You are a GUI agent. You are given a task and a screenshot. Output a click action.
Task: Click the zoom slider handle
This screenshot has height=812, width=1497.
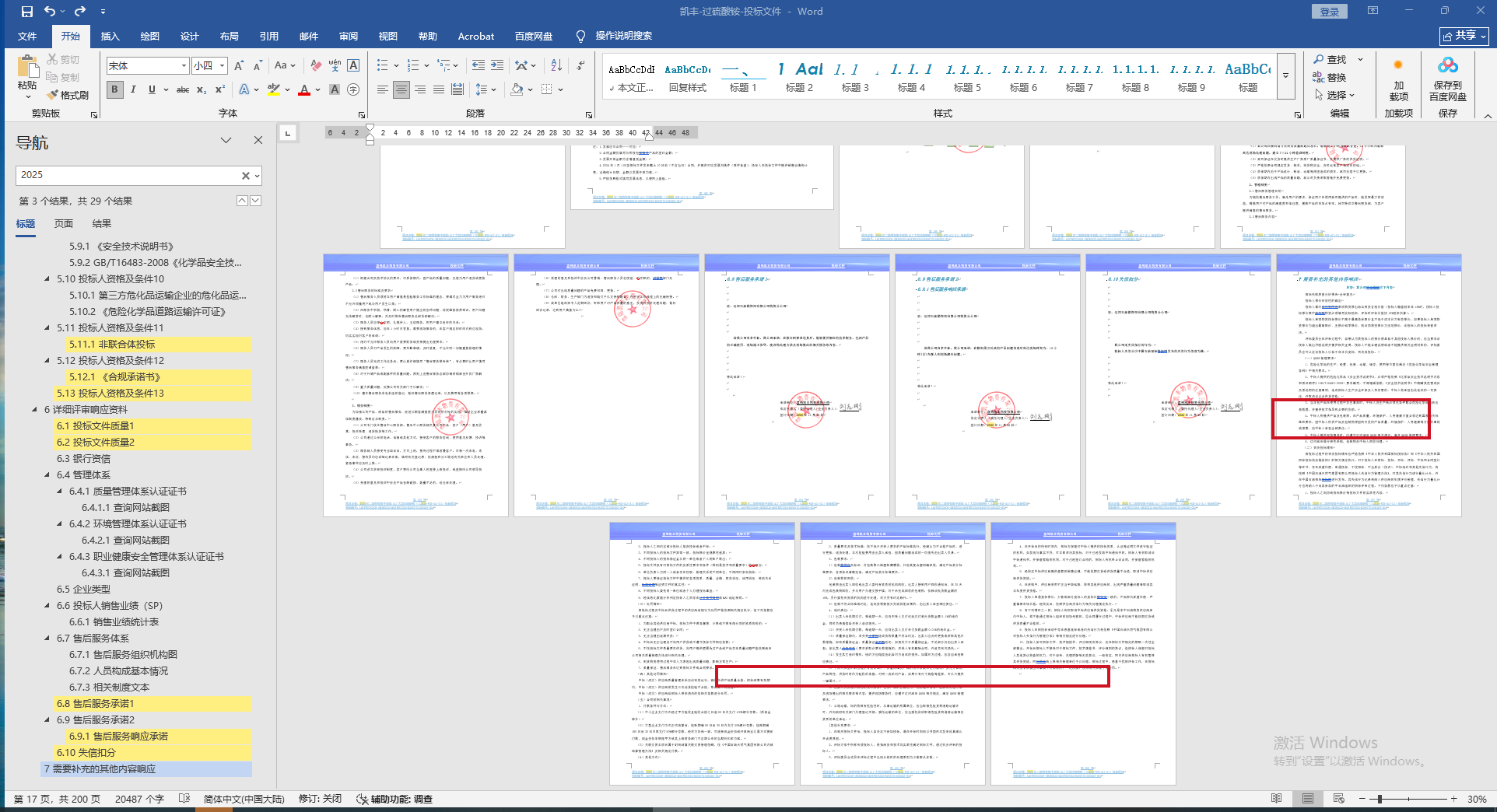1380,799
